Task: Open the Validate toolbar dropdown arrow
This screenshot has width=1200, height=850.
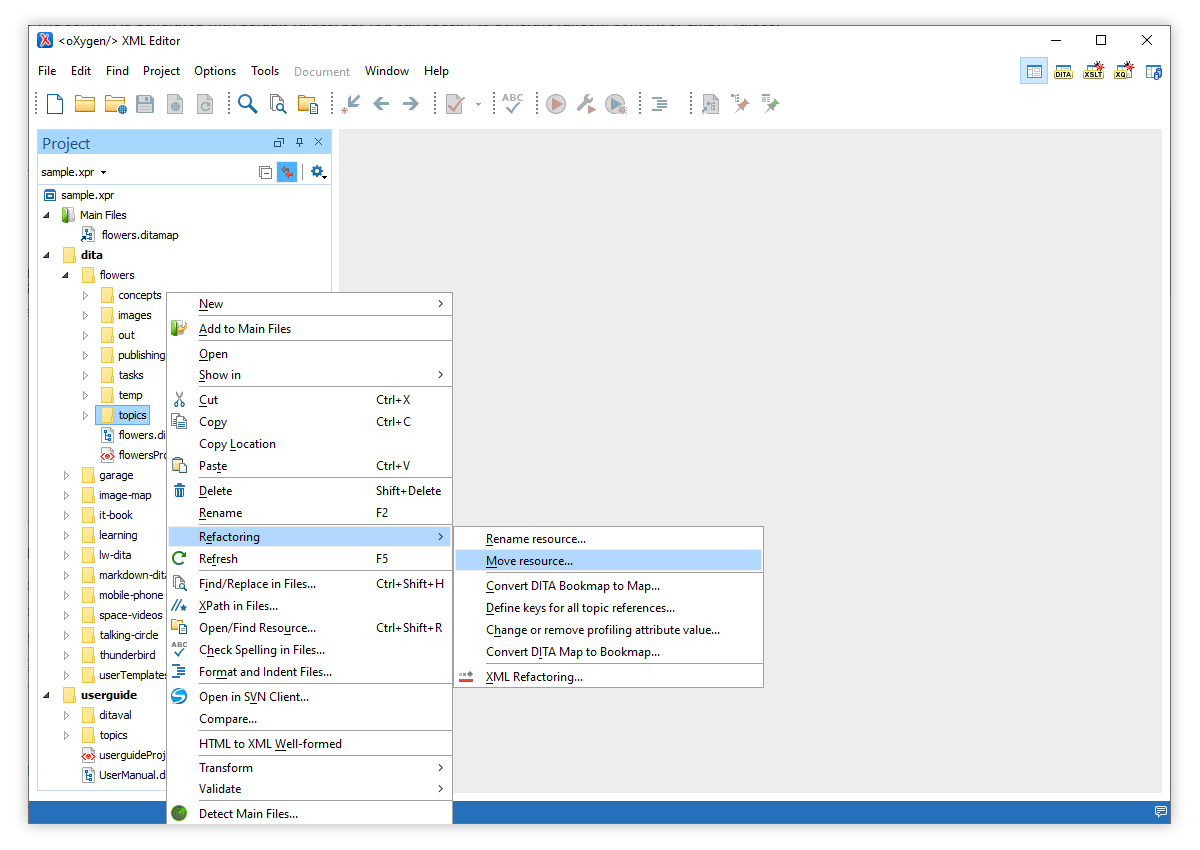Action: pos(478,104)
